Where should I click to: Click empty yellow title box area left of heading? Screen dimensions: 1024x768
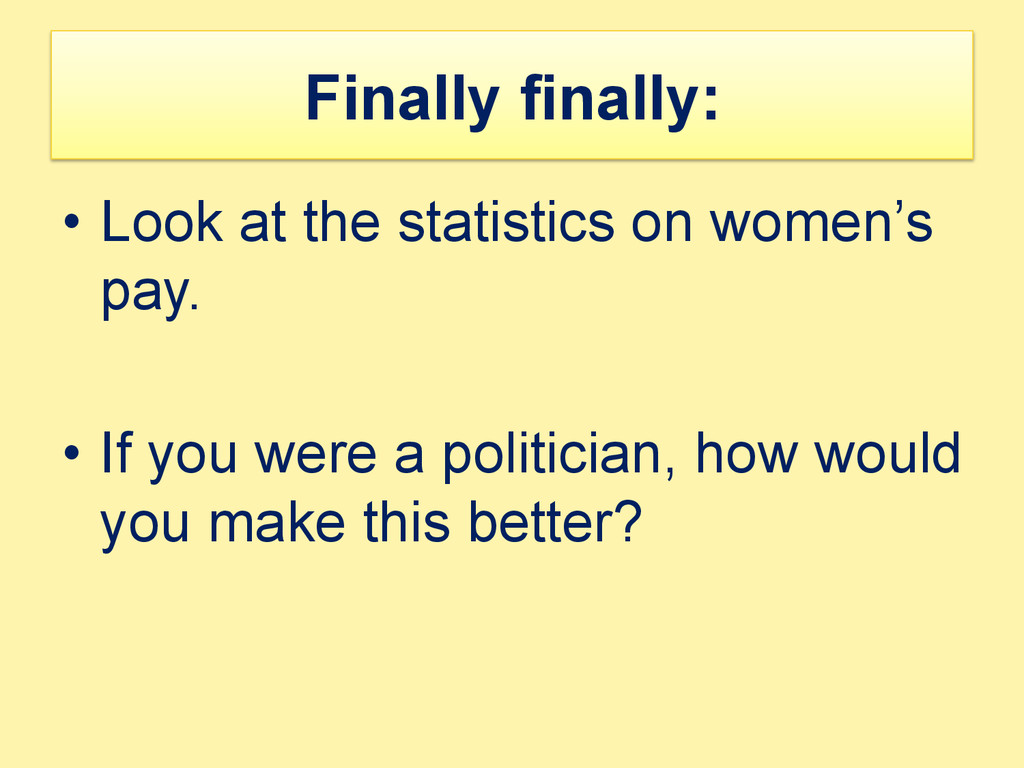(x=176, y=95)
